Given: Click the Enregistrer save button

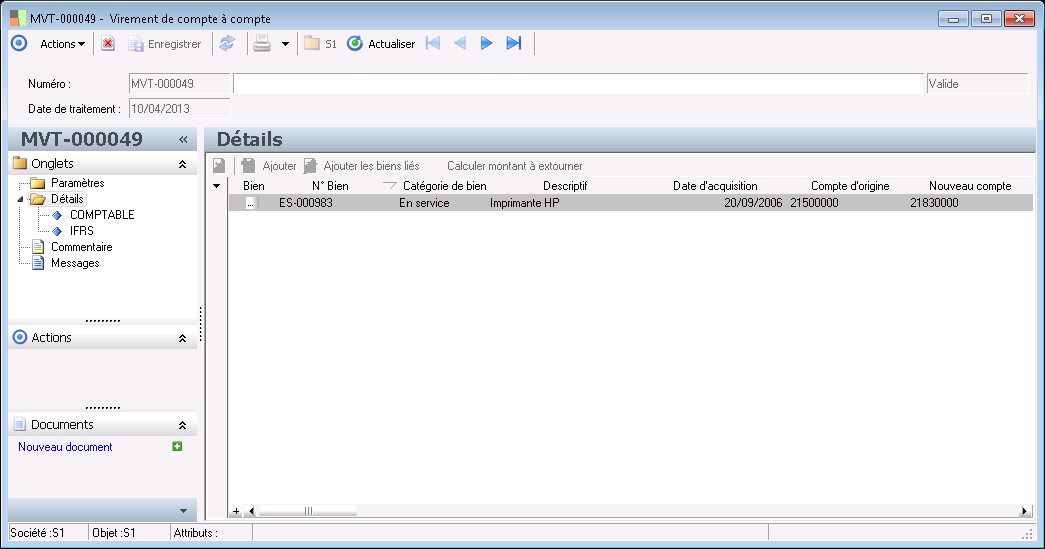Looking at the screenshot, I should 165,44.
